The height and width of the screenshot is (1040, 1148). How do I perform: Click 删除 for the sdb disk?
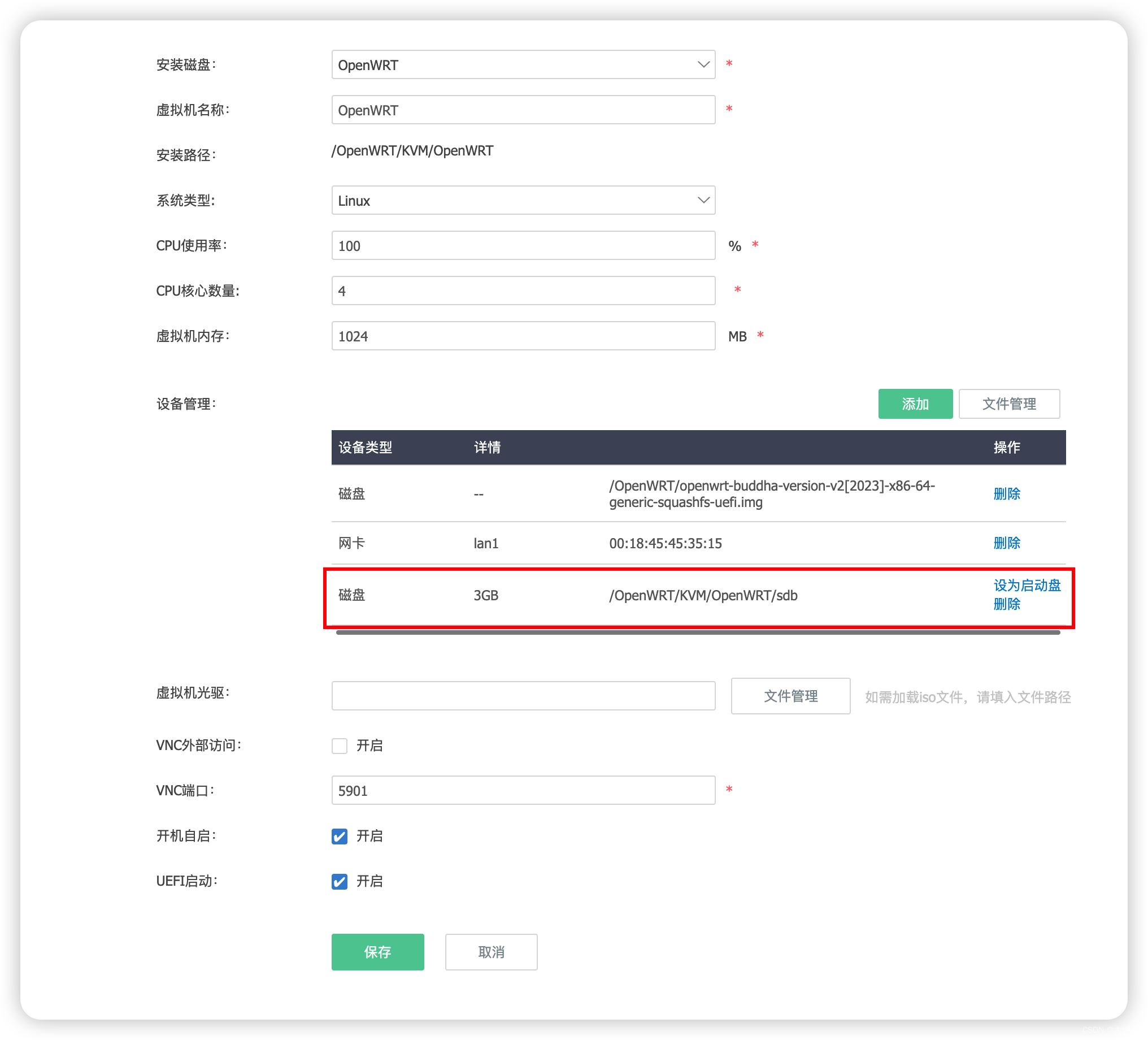point(1007,605)
